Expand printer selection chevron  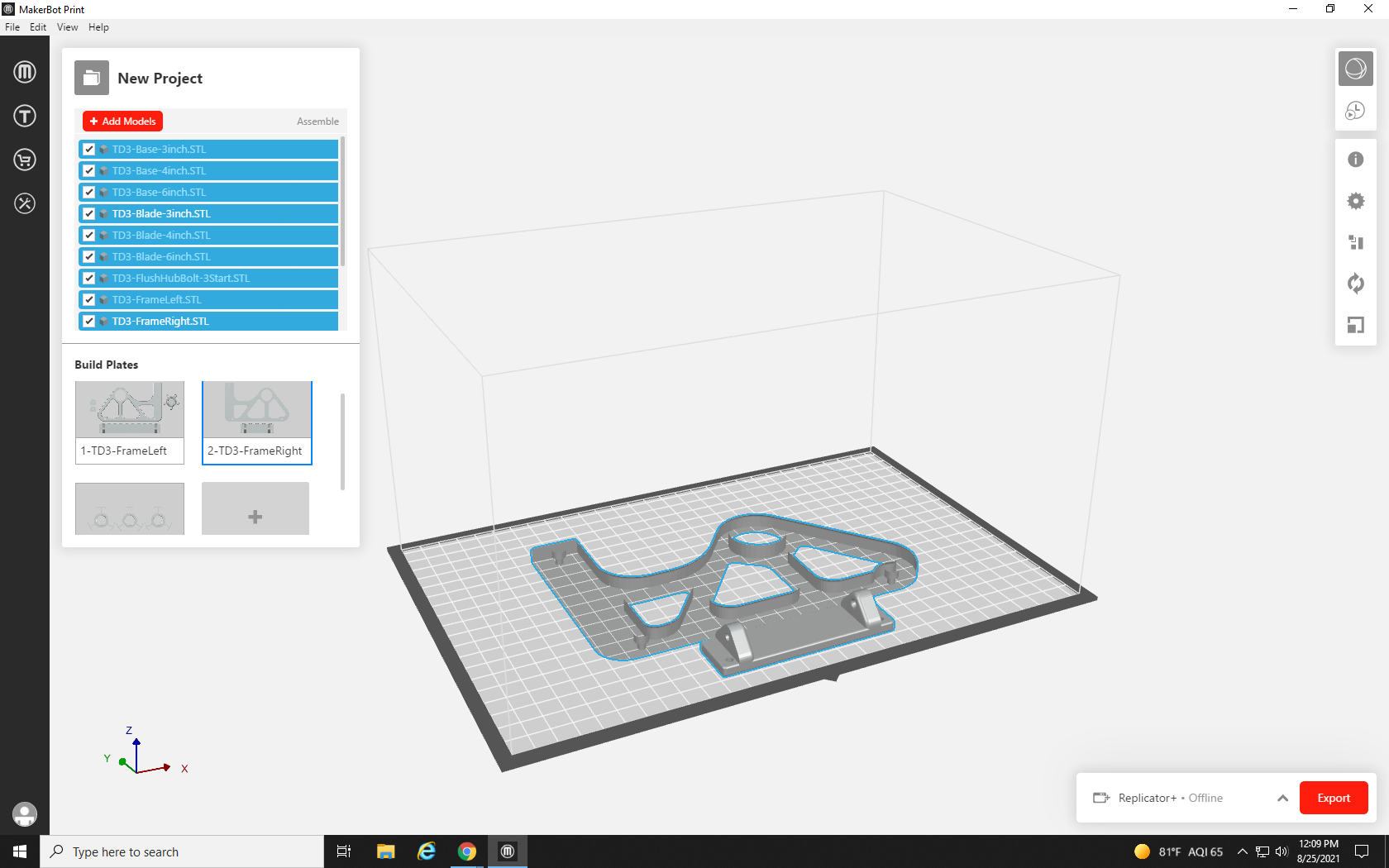(1282, 798)
